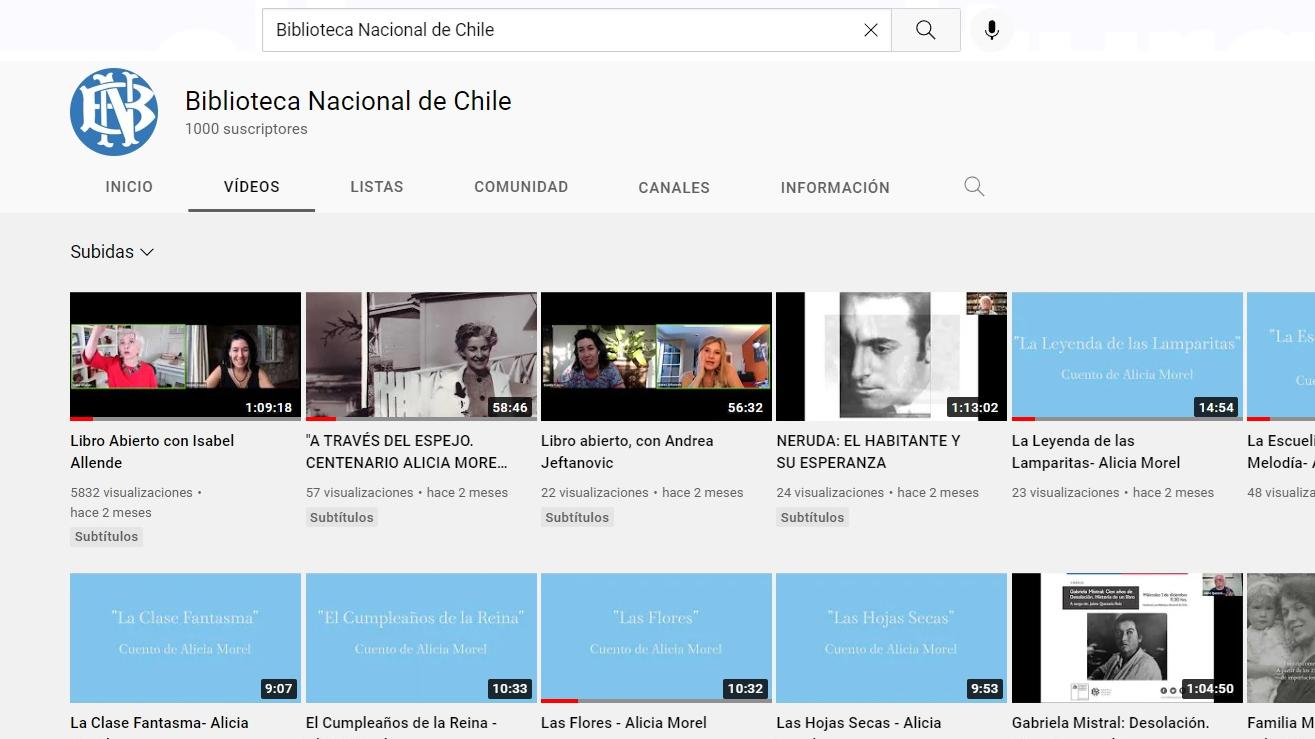1315x739 pixels.
Task: Open the Listas tab
Action: 377,187
